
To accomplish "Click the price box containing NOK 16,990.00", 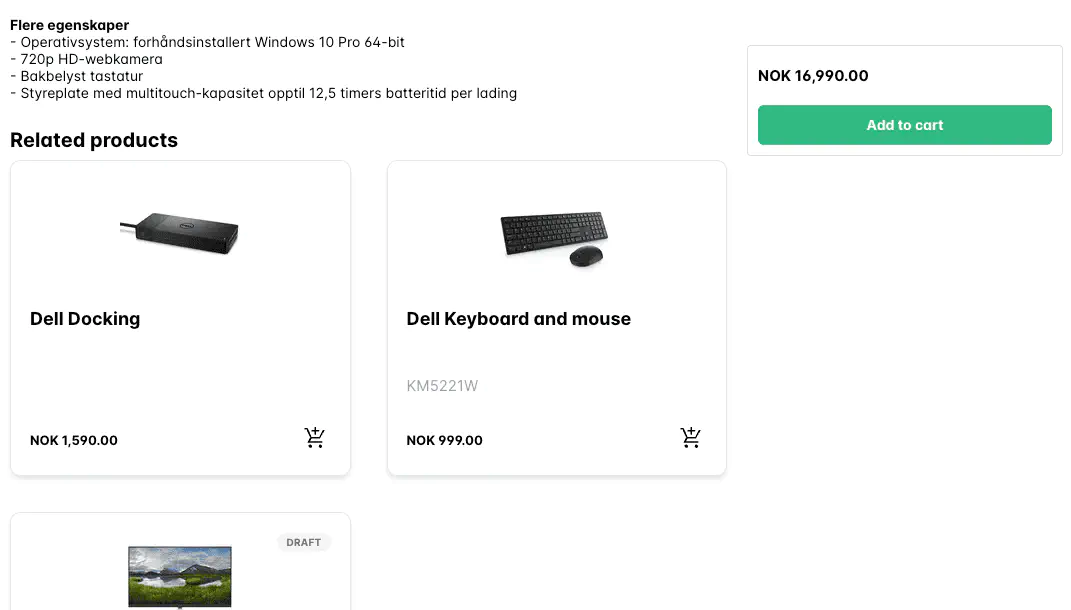I will point(904,99).
